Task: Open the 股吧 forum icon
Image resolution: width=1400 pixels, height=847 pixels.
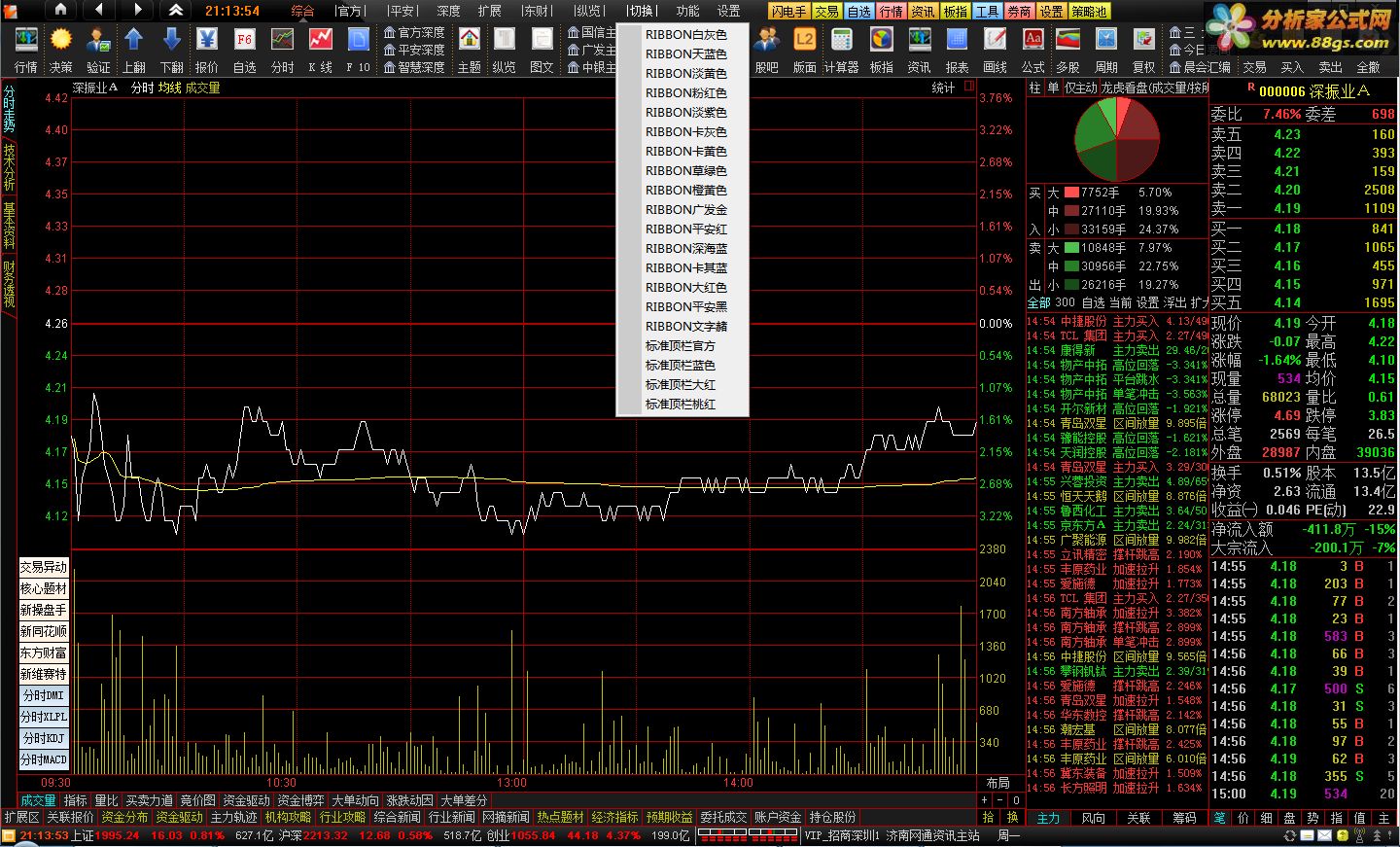Action: coord(767,51)
